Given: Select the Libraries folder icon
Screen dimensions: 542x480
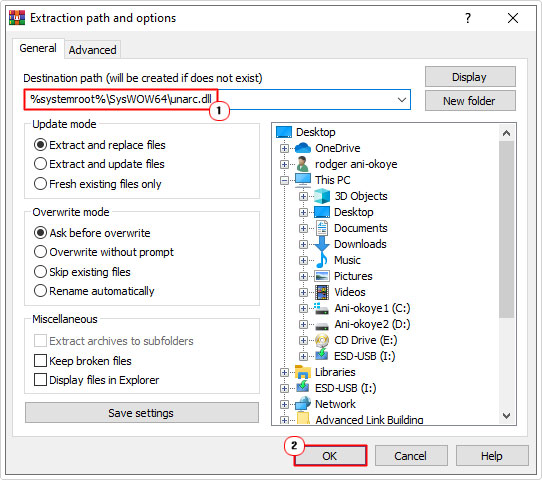Looking at the screenshot, I should 303,372.
